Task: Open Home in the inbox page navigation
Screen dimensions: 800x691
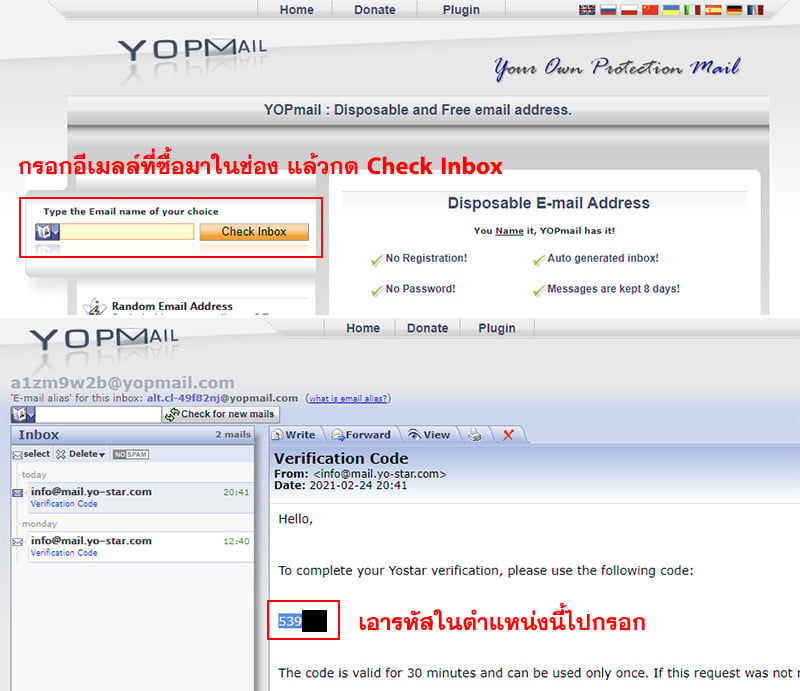Action: pyautogui.click(x=363, y=328)
